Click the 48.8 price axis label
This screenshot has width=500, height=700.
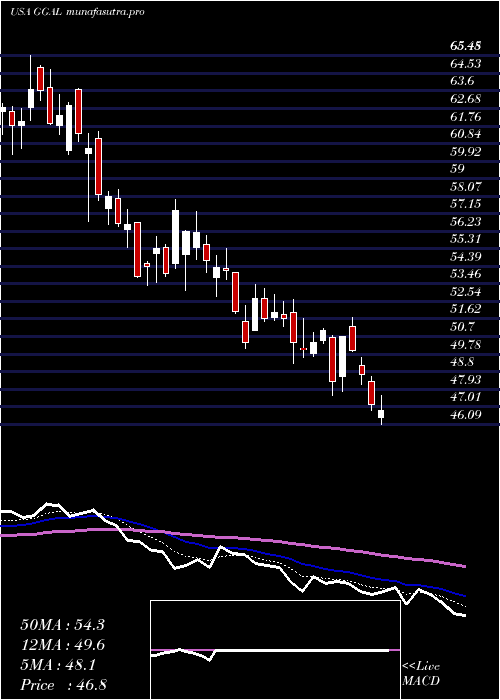pos(462,362)
